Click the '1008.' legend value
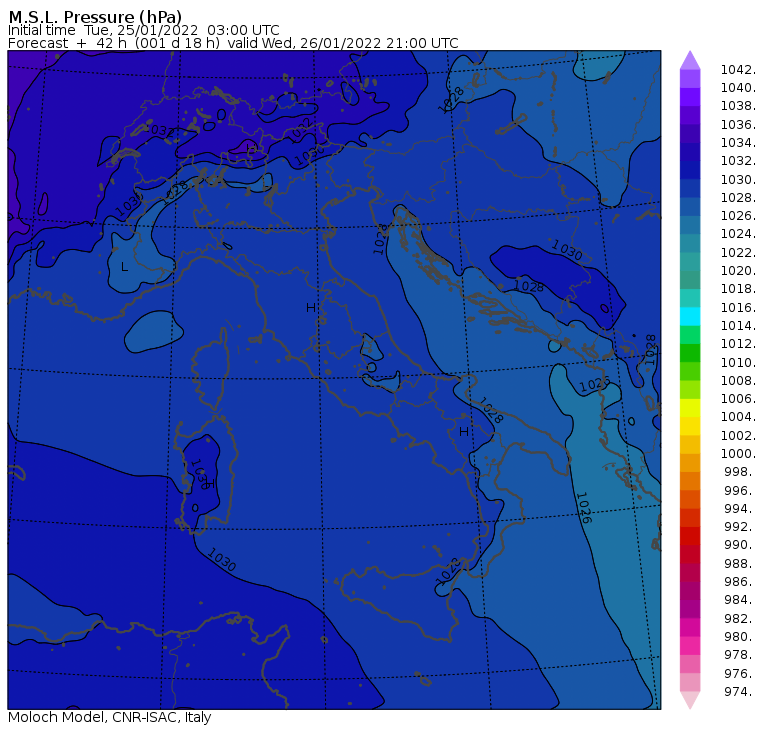Viewport: 760px width, 731px height. [738, 381]
